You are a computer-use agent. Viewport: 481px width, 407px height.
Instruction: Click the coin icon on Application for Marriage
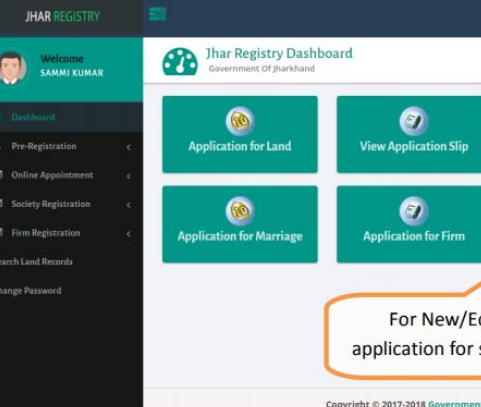coord(240,211)
